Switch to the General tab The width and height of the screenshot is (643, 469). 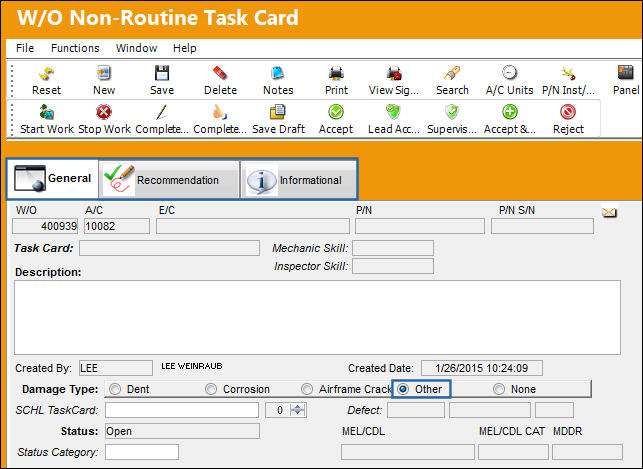[52, 179]
